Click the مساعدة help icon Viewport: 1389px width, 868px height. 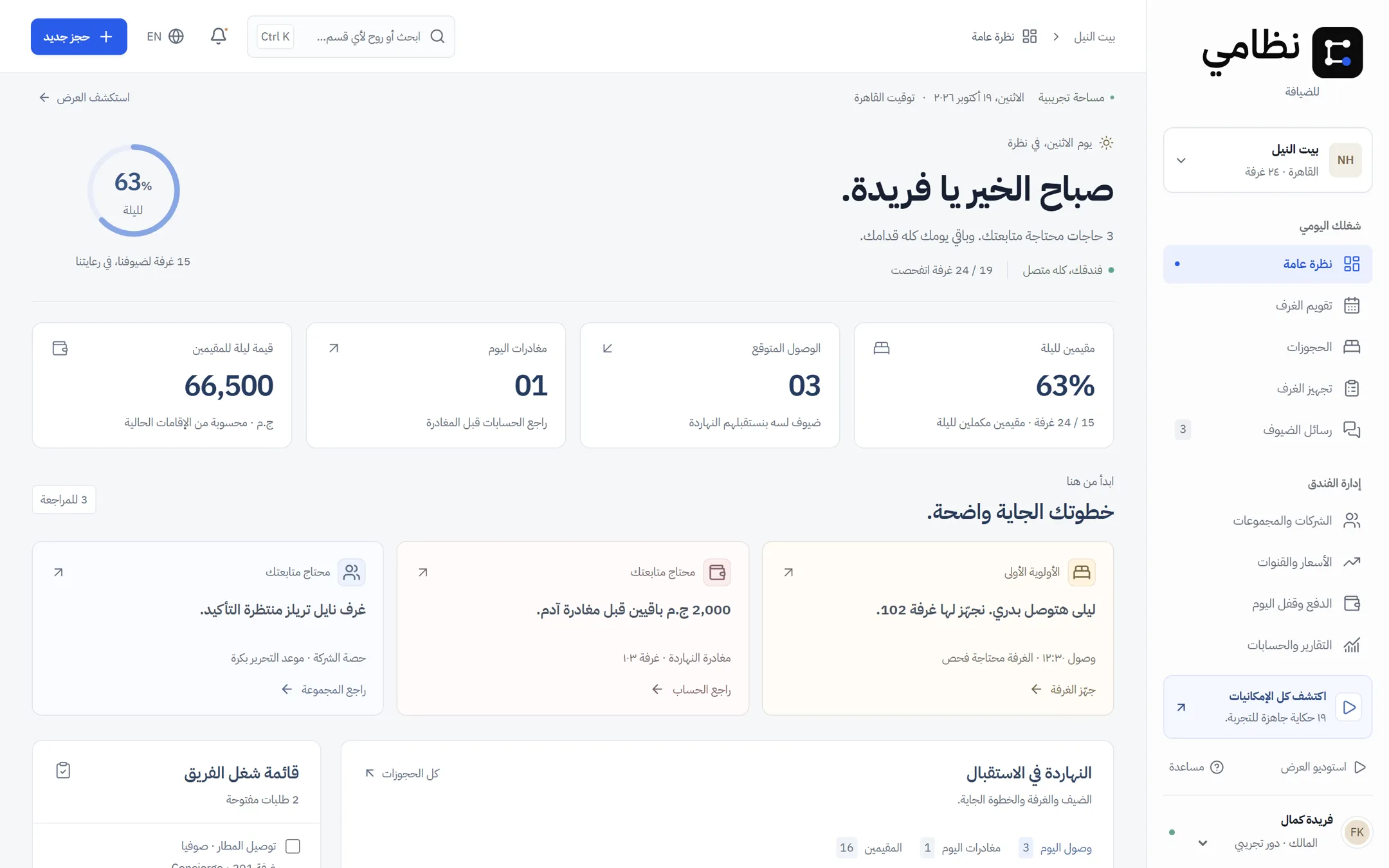tap(1217, 767)
